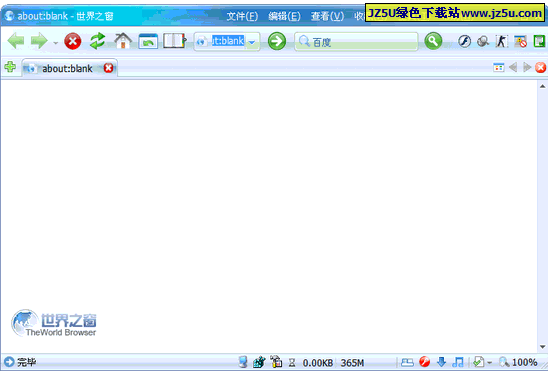Click the computer network status icon
This screenshot has width=548, height=372.
click(x=243, y=362)
